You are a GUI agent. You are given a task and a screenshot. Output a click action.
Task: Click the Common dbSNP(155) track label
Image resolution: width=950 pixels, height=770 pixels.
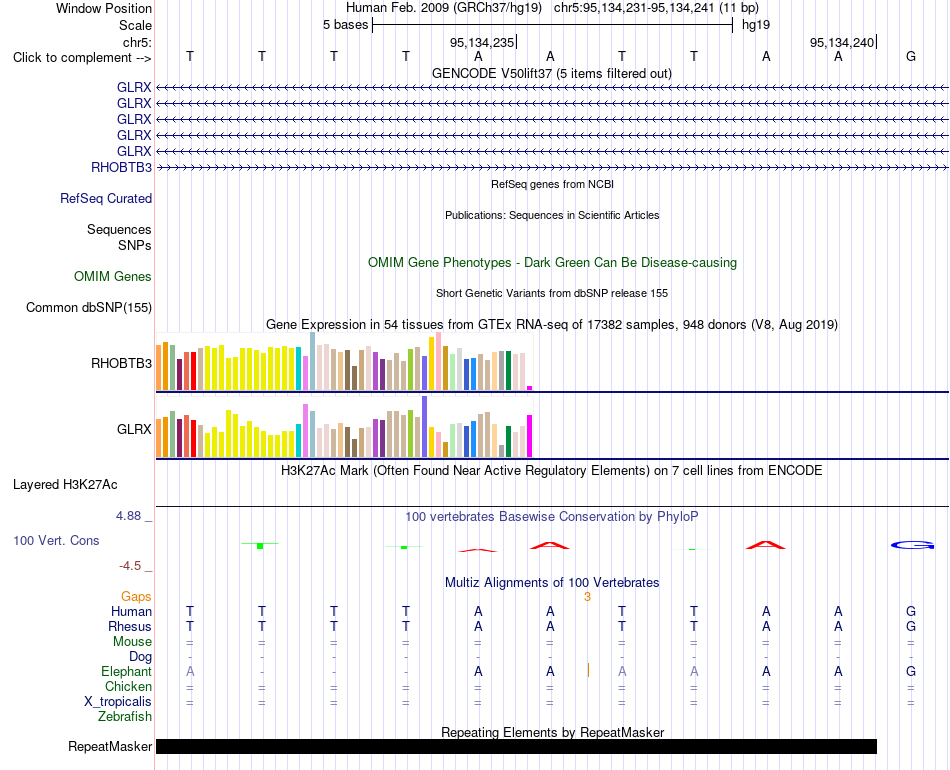[88, 307]
